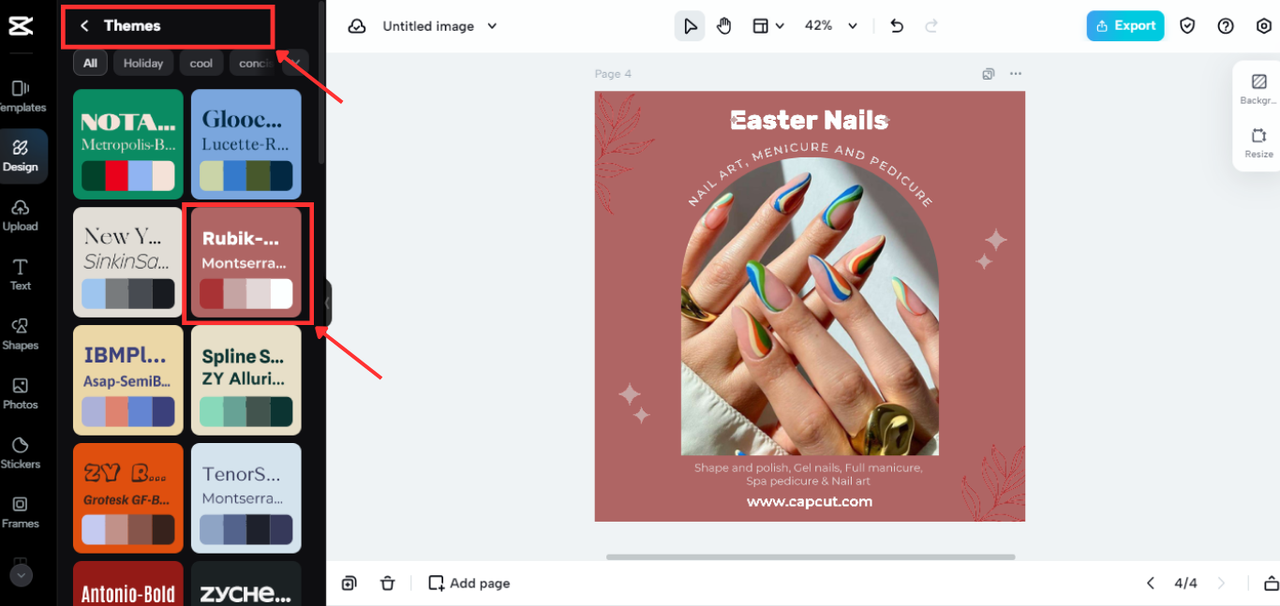
Task: Click the CapCut logo icon
Action: [20, 26]
